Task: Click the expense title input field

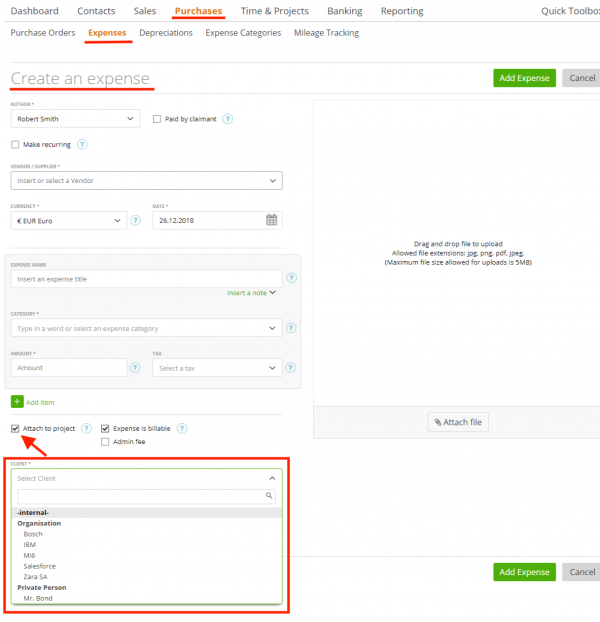Action: (146, 279)
